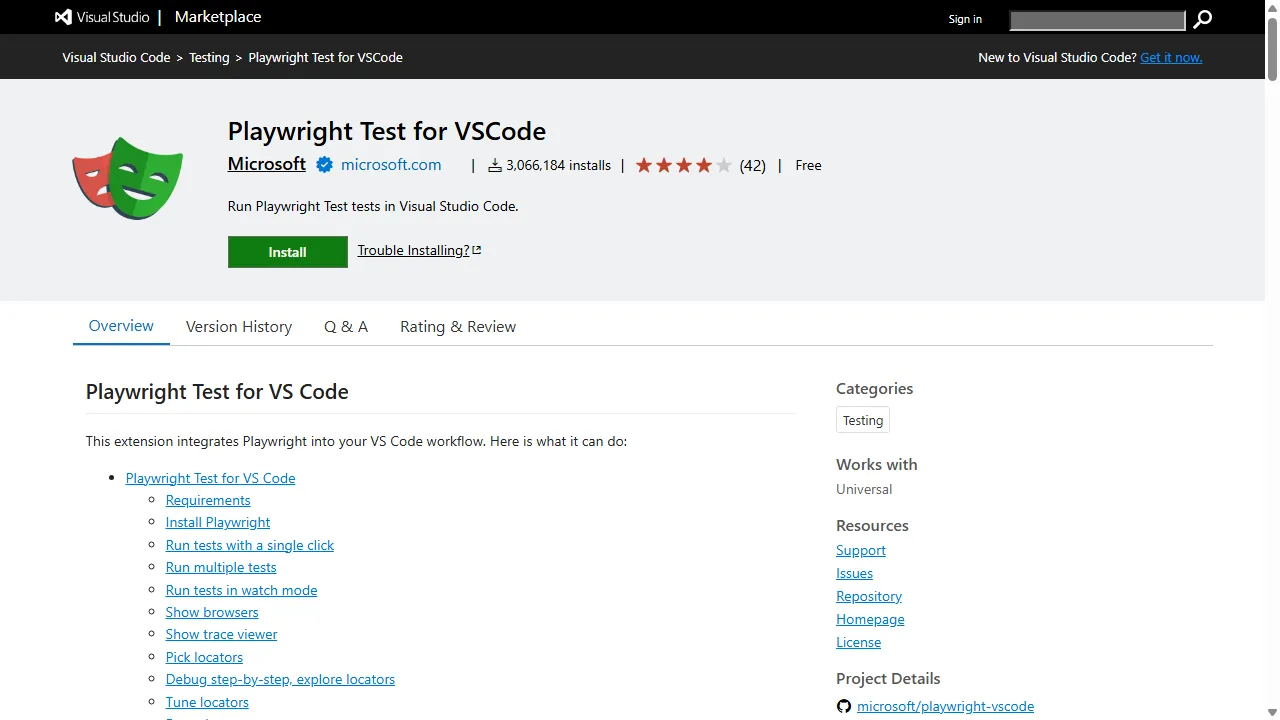Screen dimensions: 1280x720
Task: Select the Testing category tag
Action: coord(863,420)
